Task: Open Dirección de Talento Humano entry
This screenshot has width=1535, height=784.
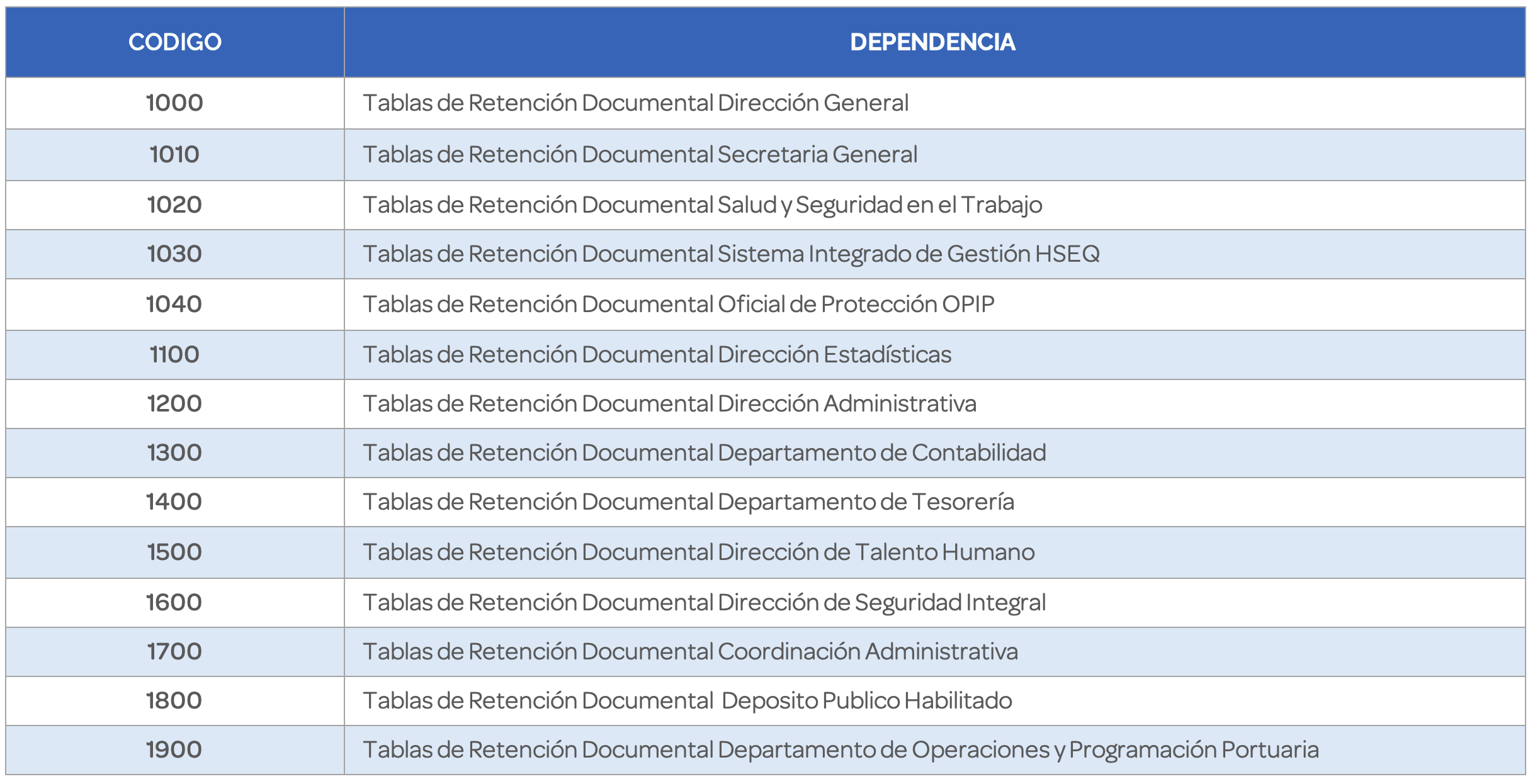Action: 699,552
